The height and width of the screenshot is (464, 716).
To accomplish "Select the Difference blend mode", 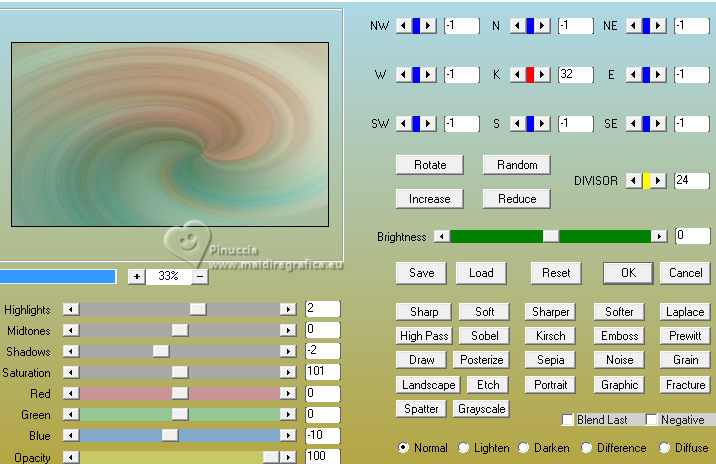I will click(586, 448).
